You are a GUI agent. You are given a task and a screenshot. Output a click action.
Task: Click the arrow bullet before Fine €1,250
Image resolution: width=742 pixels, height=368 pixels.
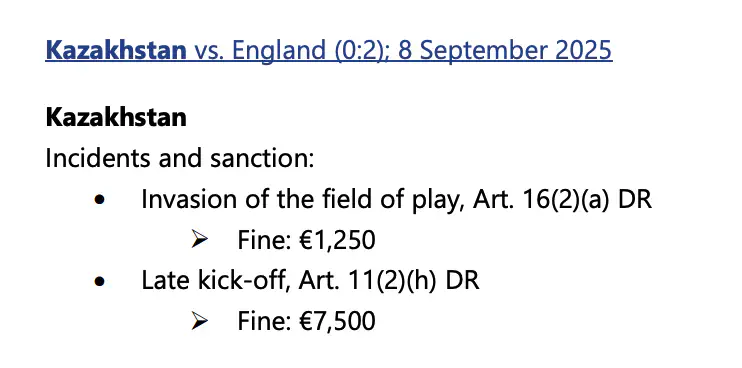click(x=199, y=239)
